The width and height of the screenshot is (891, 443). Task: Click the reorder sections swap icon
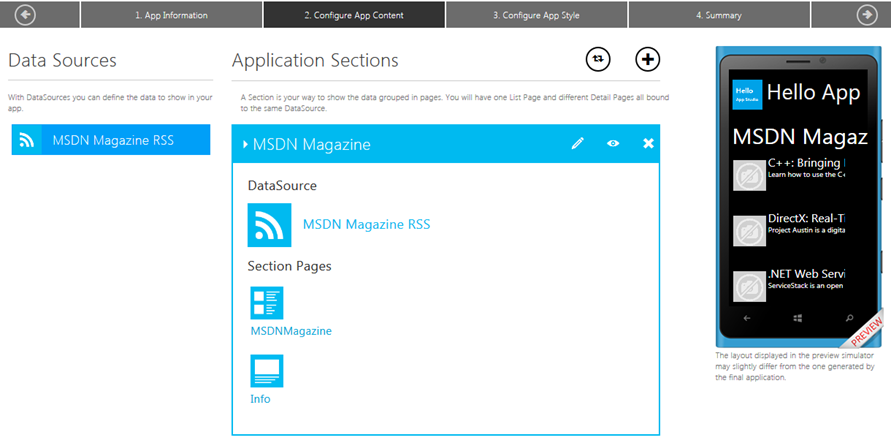[x=598, y=59]
